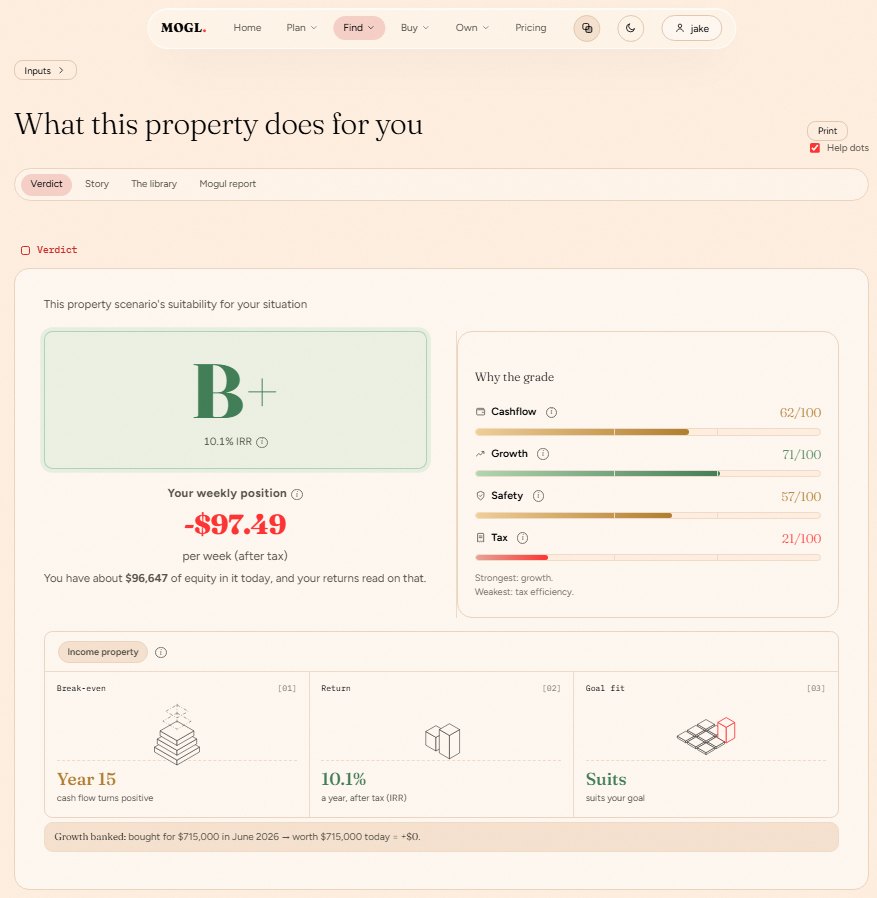
Task: Click the Growth score progress bar
Action: coord(648,474)
